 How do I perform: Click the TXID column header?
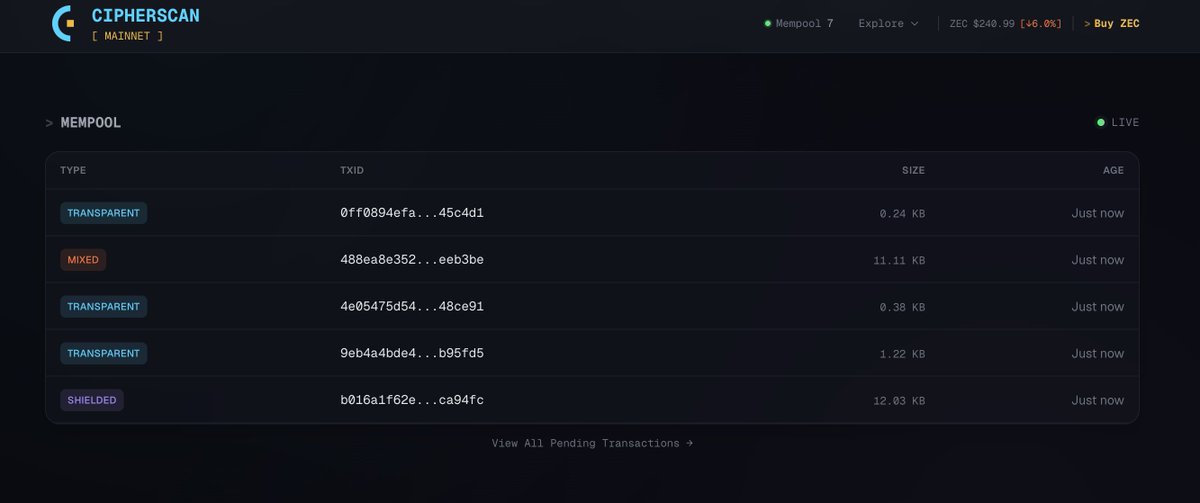352,170
